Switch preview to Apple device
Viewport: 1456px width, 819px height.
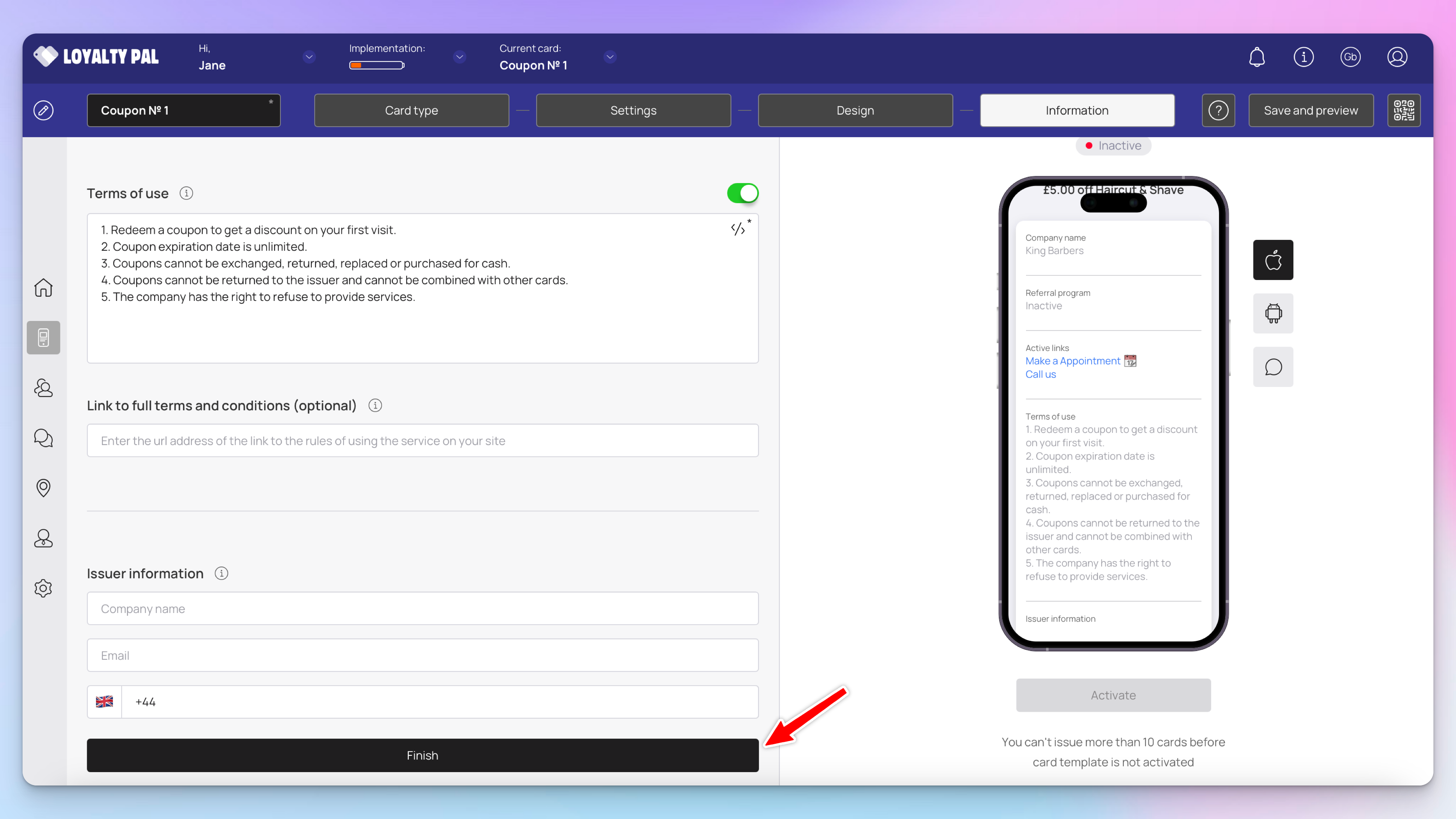1273,260
